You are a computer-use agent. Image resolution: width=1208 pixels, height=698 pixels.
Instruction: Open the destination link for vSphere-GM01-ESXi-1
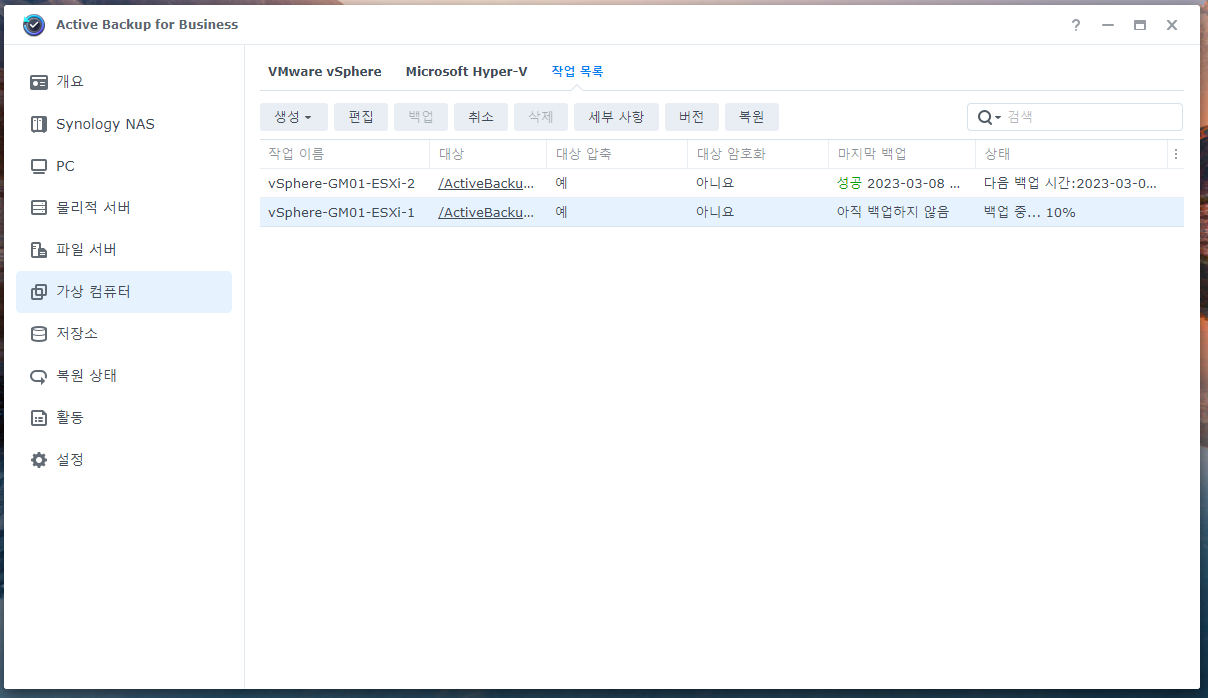[x=486, y=213]
